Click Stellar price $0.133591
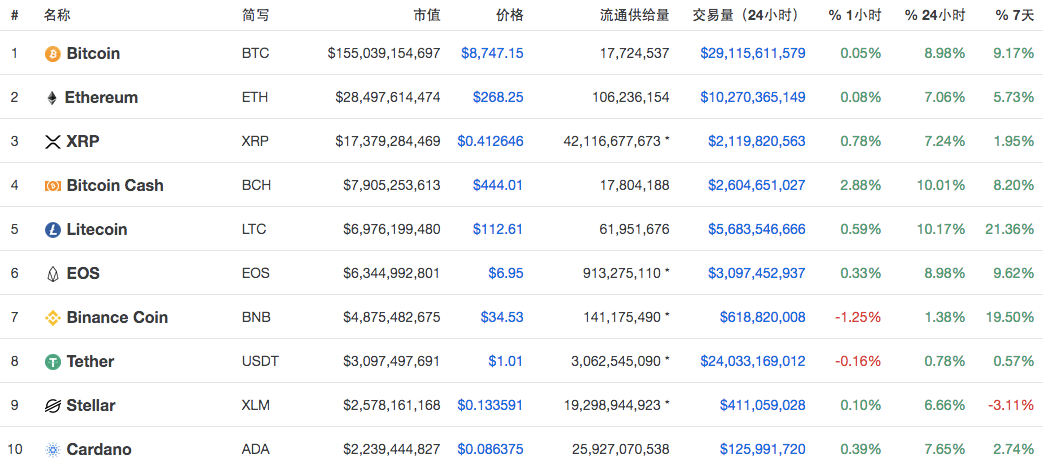Image resolution: width=1043 pixels, height=465 pixels. click(490, 405)
